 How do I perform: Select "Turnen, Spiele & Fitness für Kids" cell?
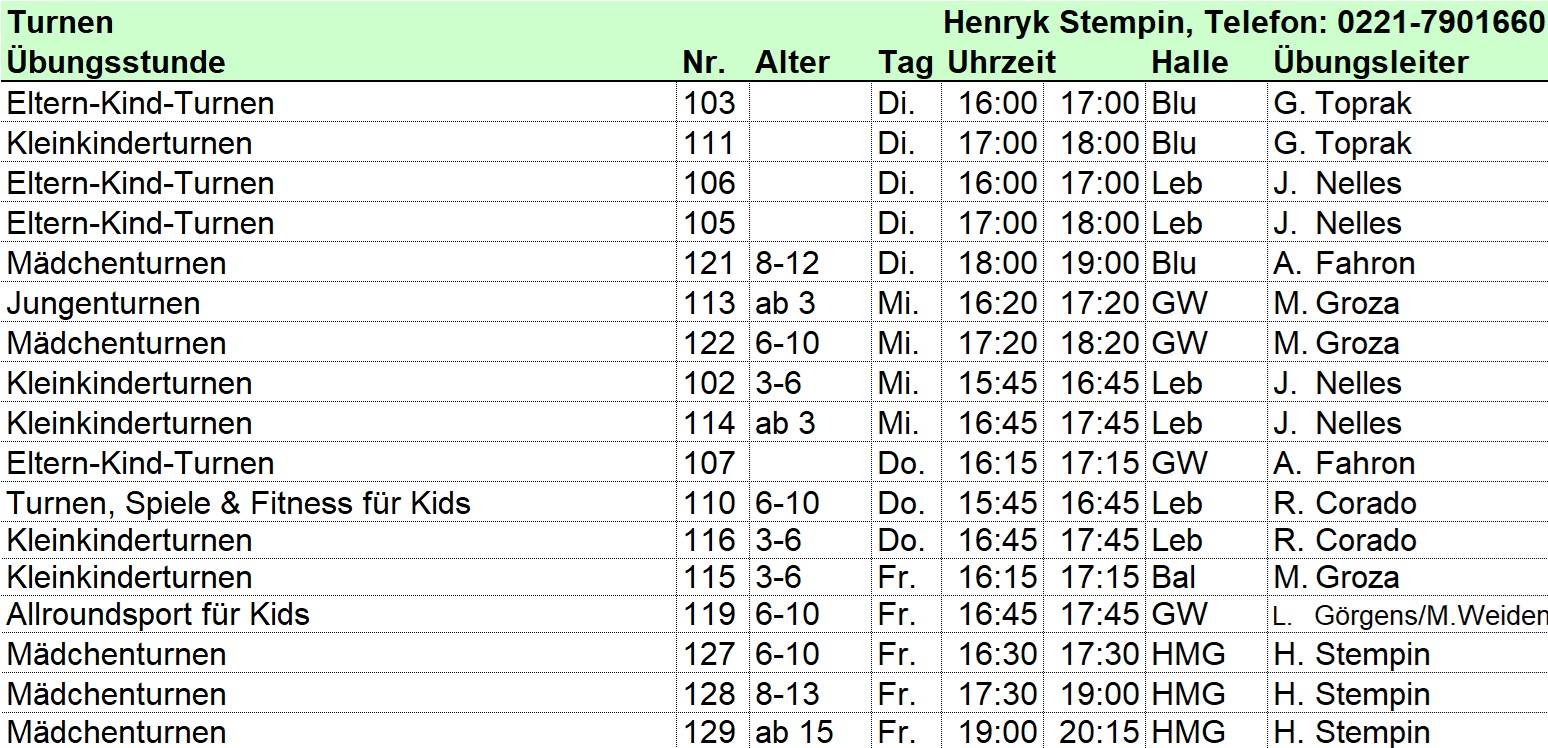[x=239, y=502]
